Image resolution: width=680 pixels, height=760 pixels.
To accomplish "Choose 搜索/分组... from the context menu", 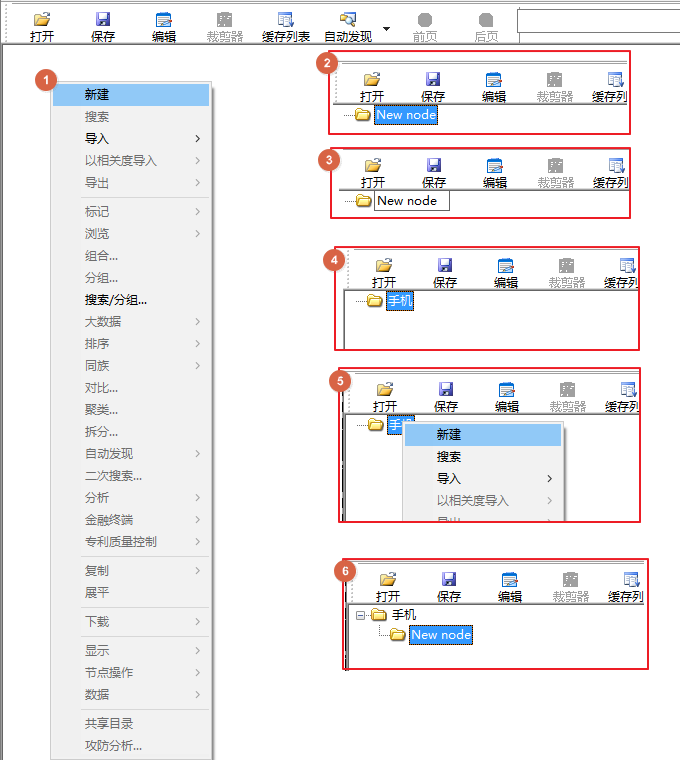I will [x=116, y=300].
